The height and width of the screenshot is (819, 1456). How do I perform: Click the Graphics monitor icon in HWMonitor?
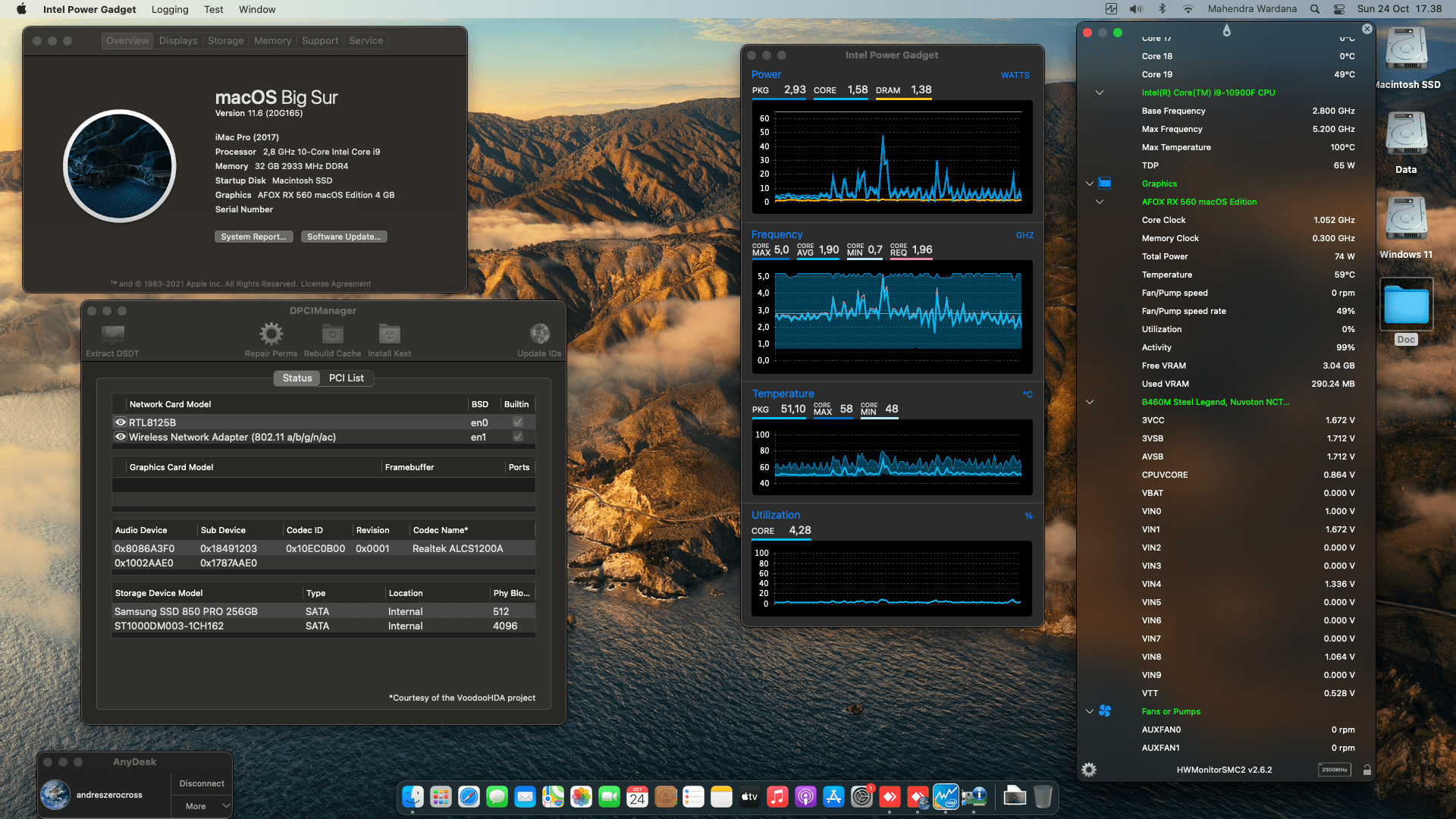click(1105, 184)
